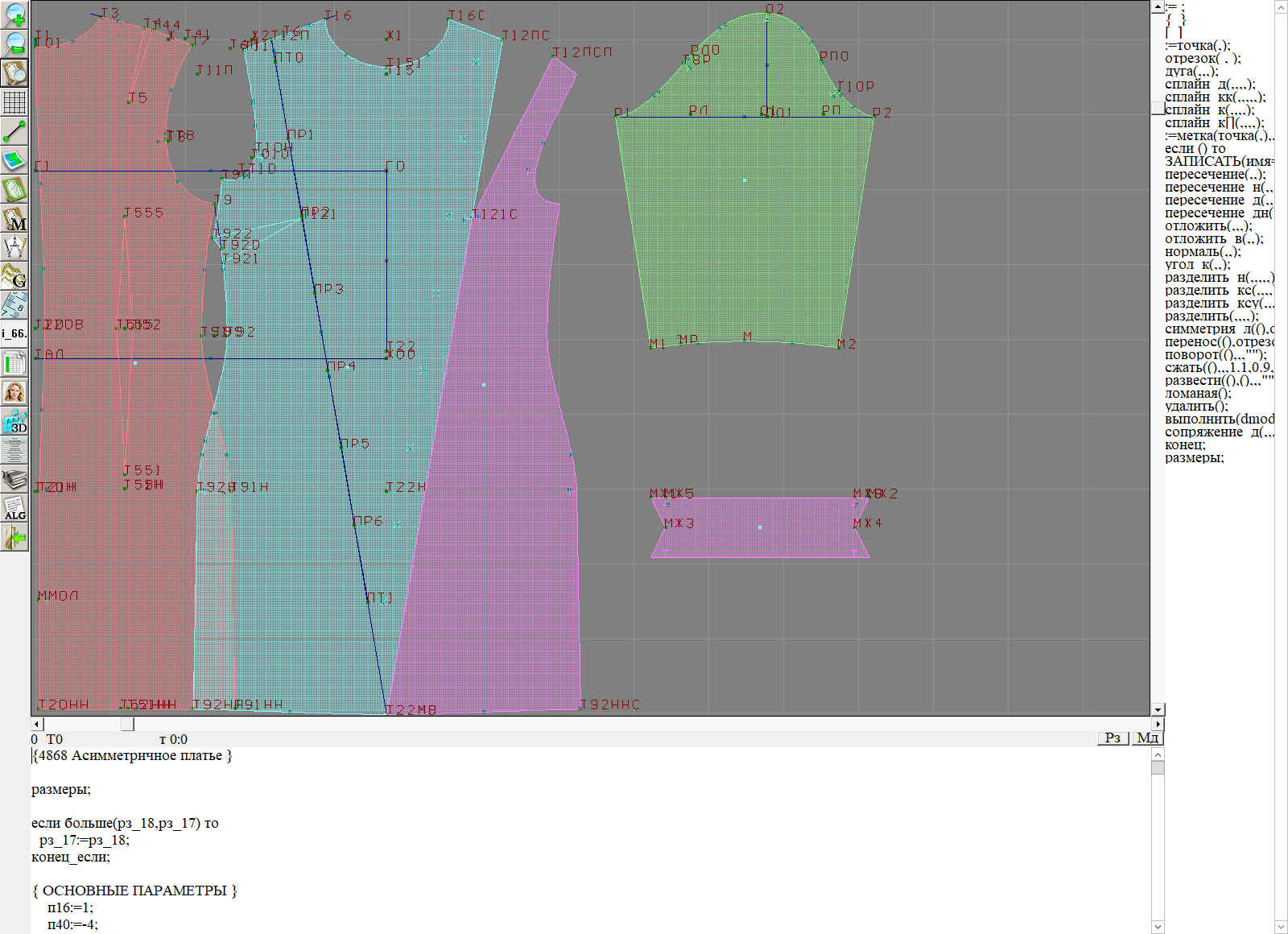Insert the 'ЗАПИСАТЬ' command from list
This screenshot has height=934, width=1288.
pyautogui.click(x=1217, y=162)
